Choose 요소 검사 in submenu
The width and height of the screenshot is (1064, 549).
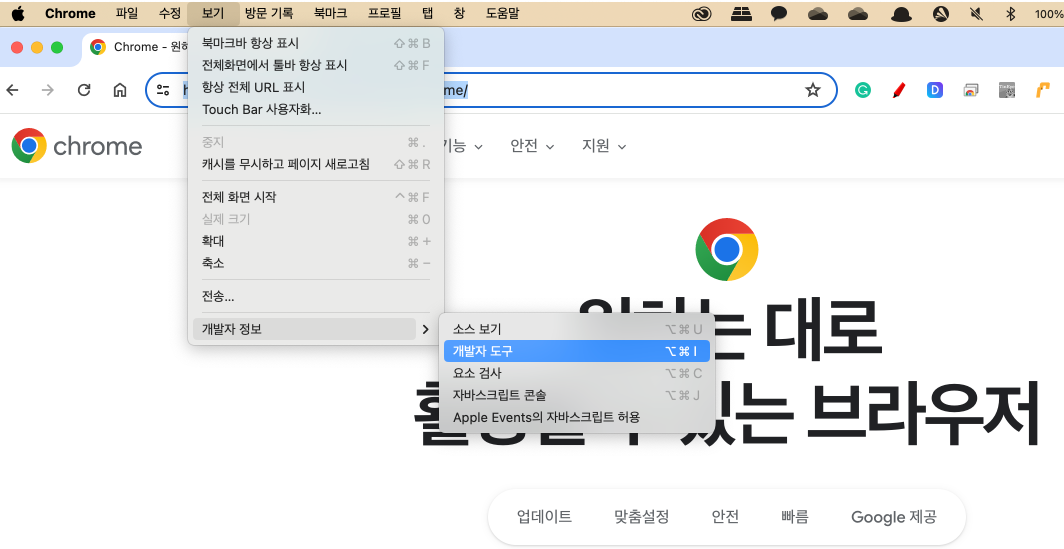coord(577,373)
